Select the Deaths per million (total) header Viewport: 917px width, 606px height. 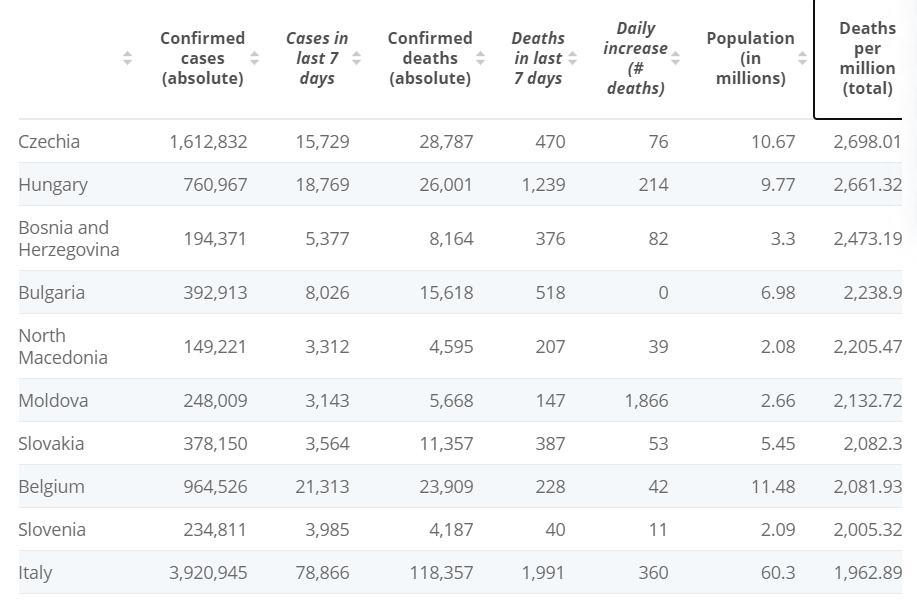pyautogui.click(x=867, y=58)
